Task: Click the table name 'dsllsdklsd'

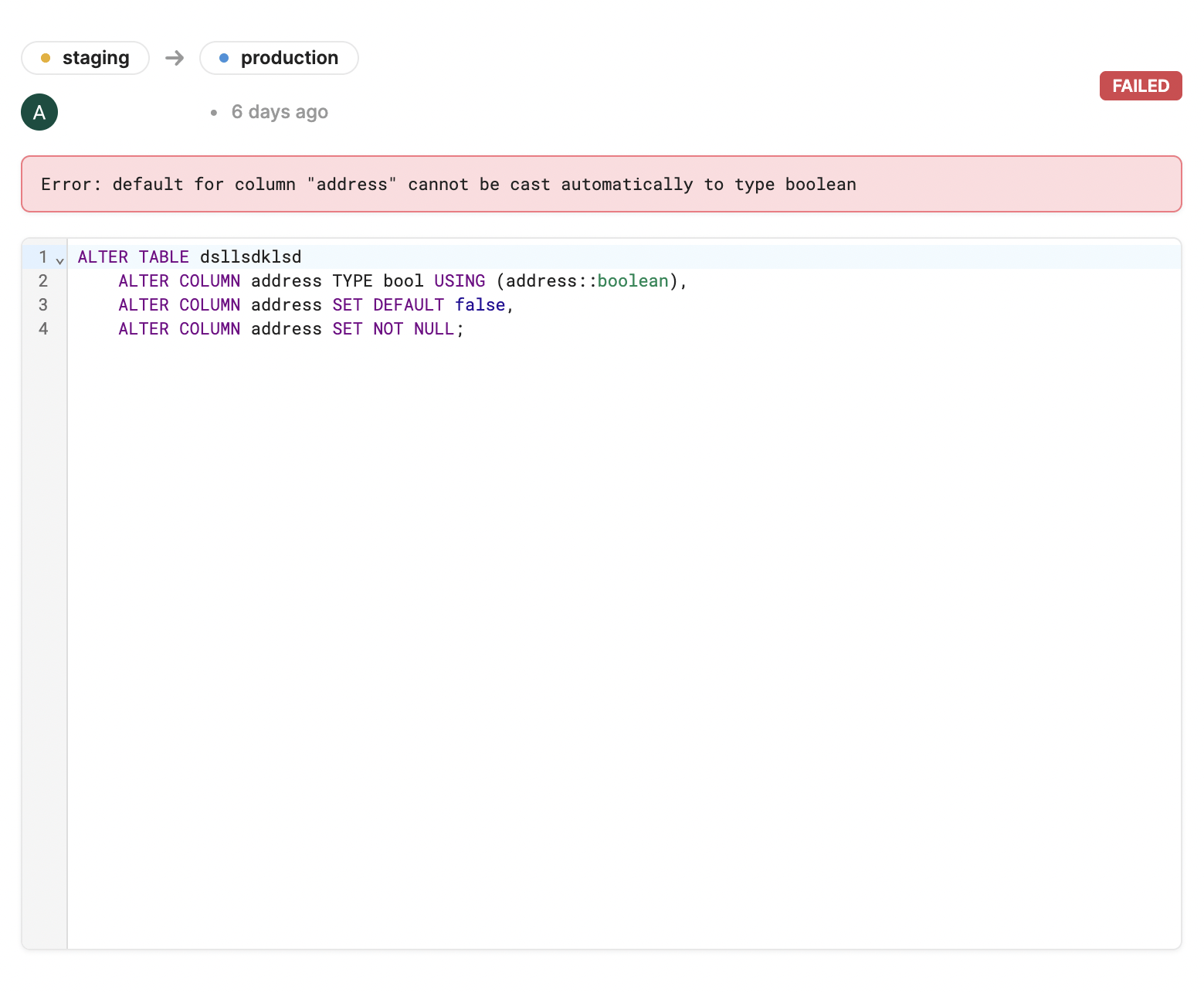Action: 251,256
